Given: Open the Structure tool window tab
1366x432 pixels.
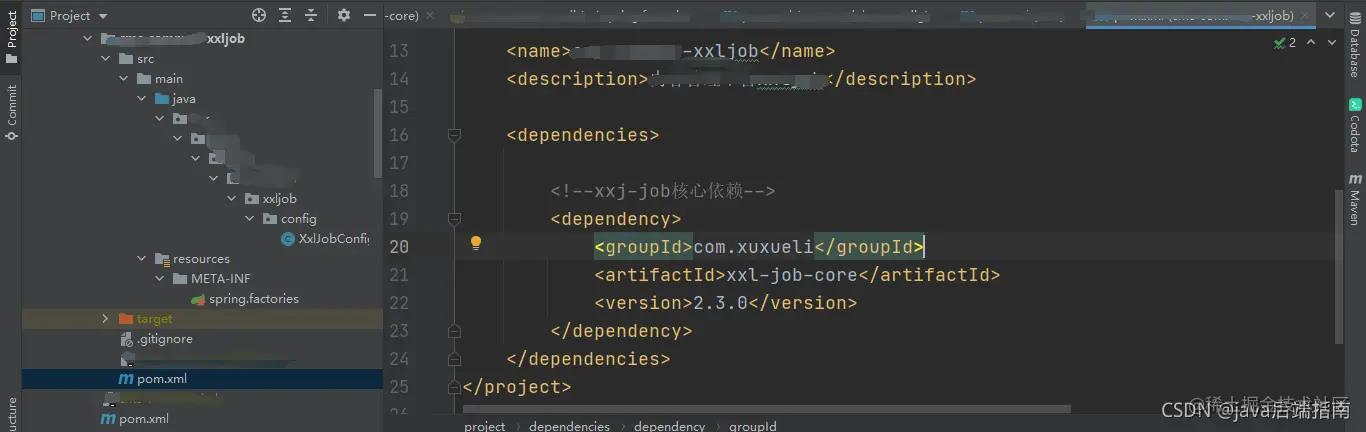Looking at the screenshot, I should [x=11, y=414].
